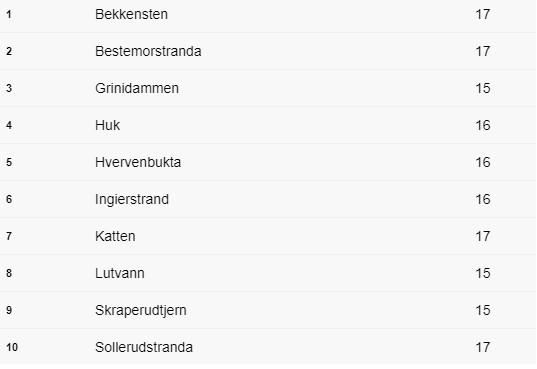Open the Grinidammen entry

tap(137, 88)
